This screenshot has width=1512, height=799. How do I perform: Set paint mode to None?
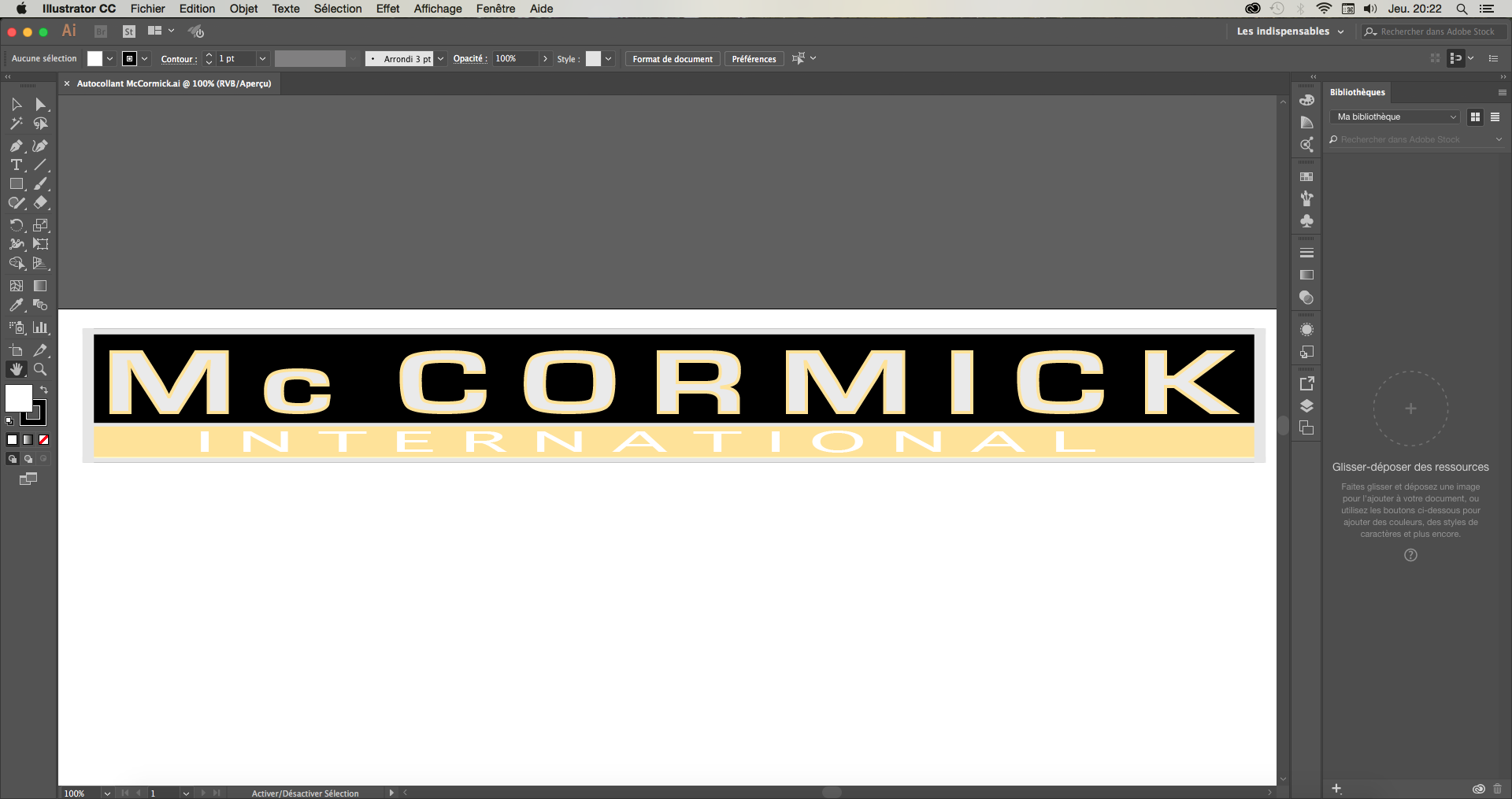click(44, 440)
